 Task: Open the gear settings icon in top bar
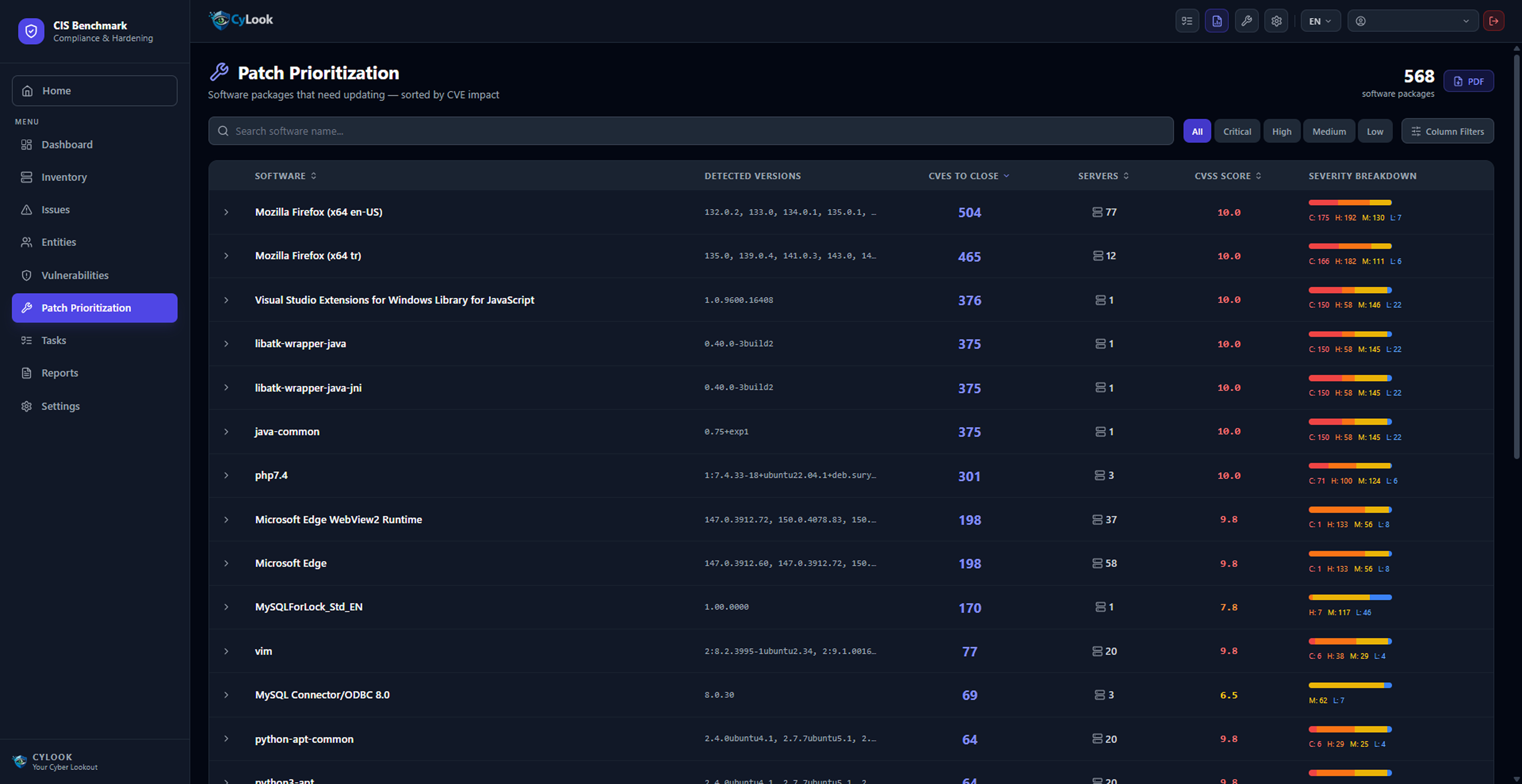coord(1276,21)
